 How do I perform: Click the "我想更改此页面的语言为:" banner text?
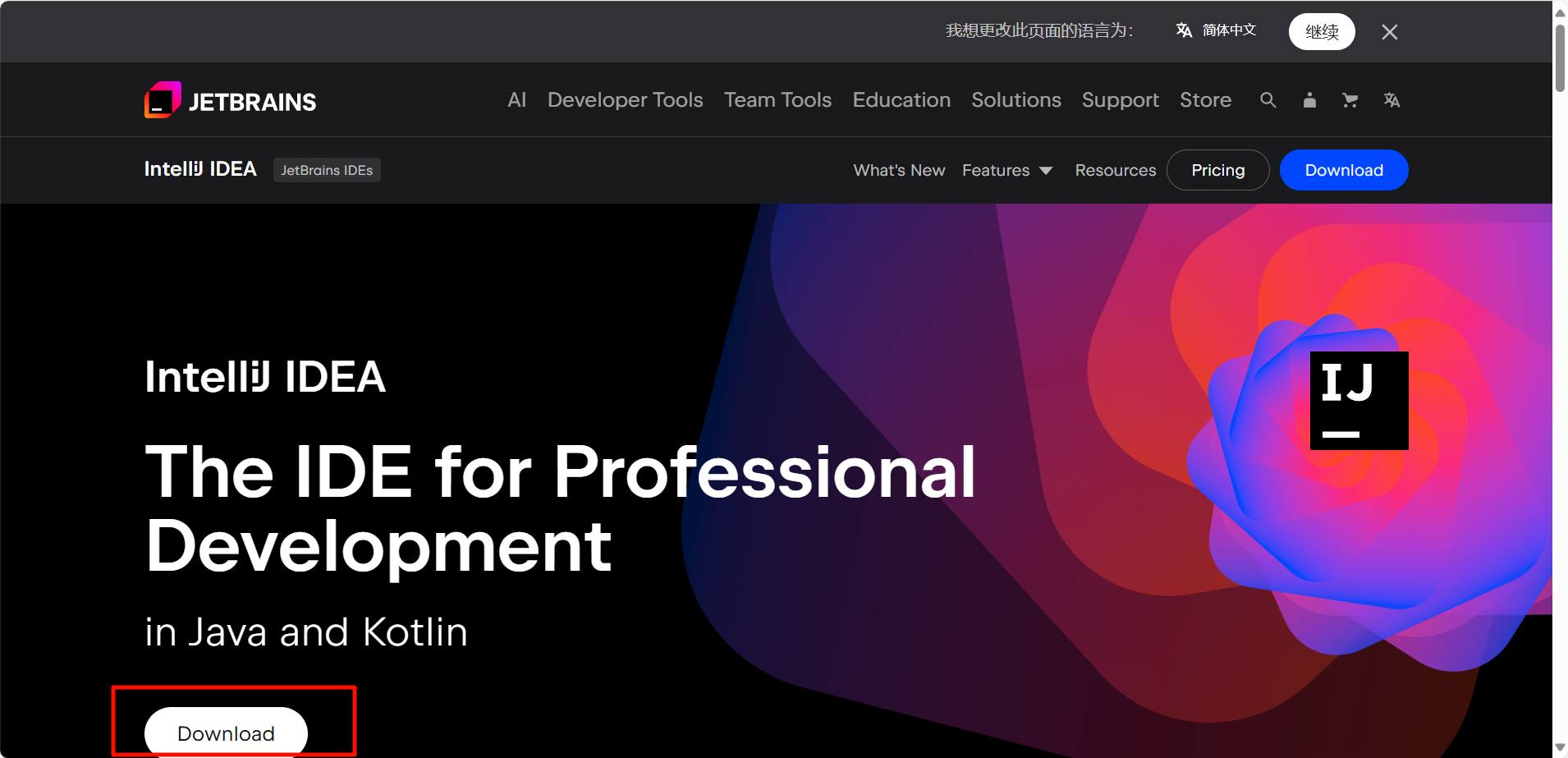tap(1039, 30)
